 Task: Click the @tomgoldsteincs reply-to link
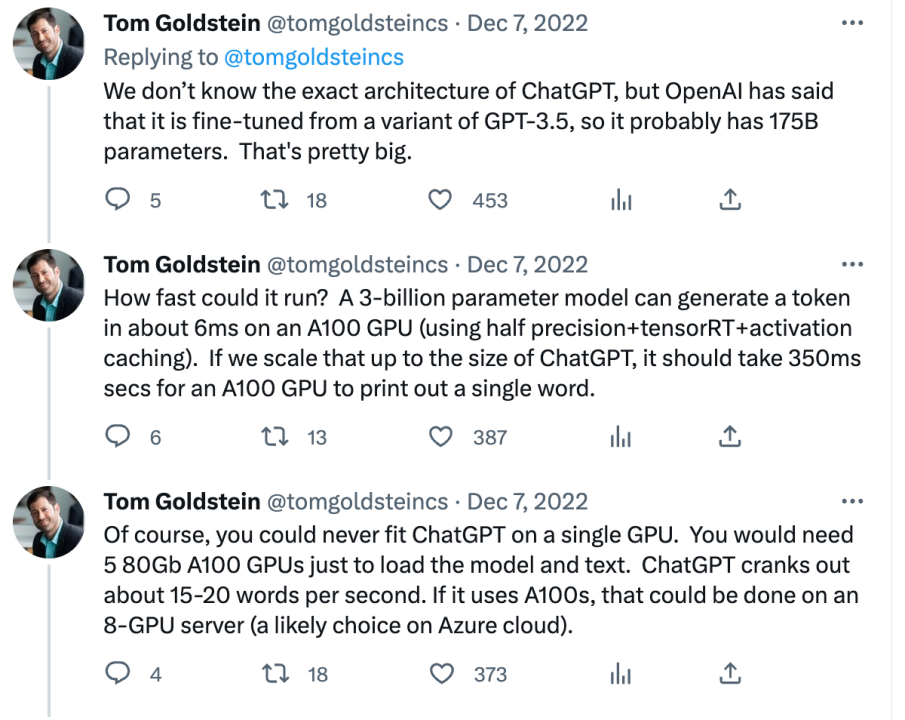pyautogui.click(x=313, y=57)
